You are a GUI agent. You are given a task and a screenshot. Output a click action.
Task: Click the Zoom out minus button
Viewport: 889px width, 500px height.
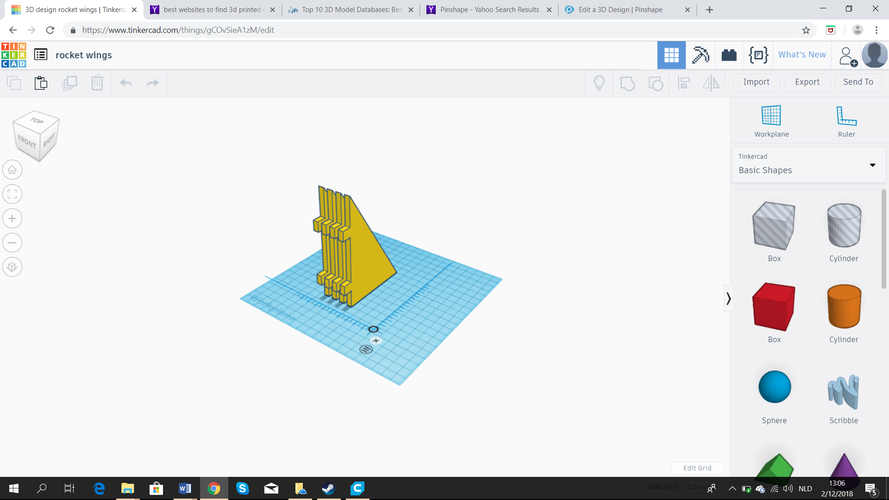[x=12, y=243]
